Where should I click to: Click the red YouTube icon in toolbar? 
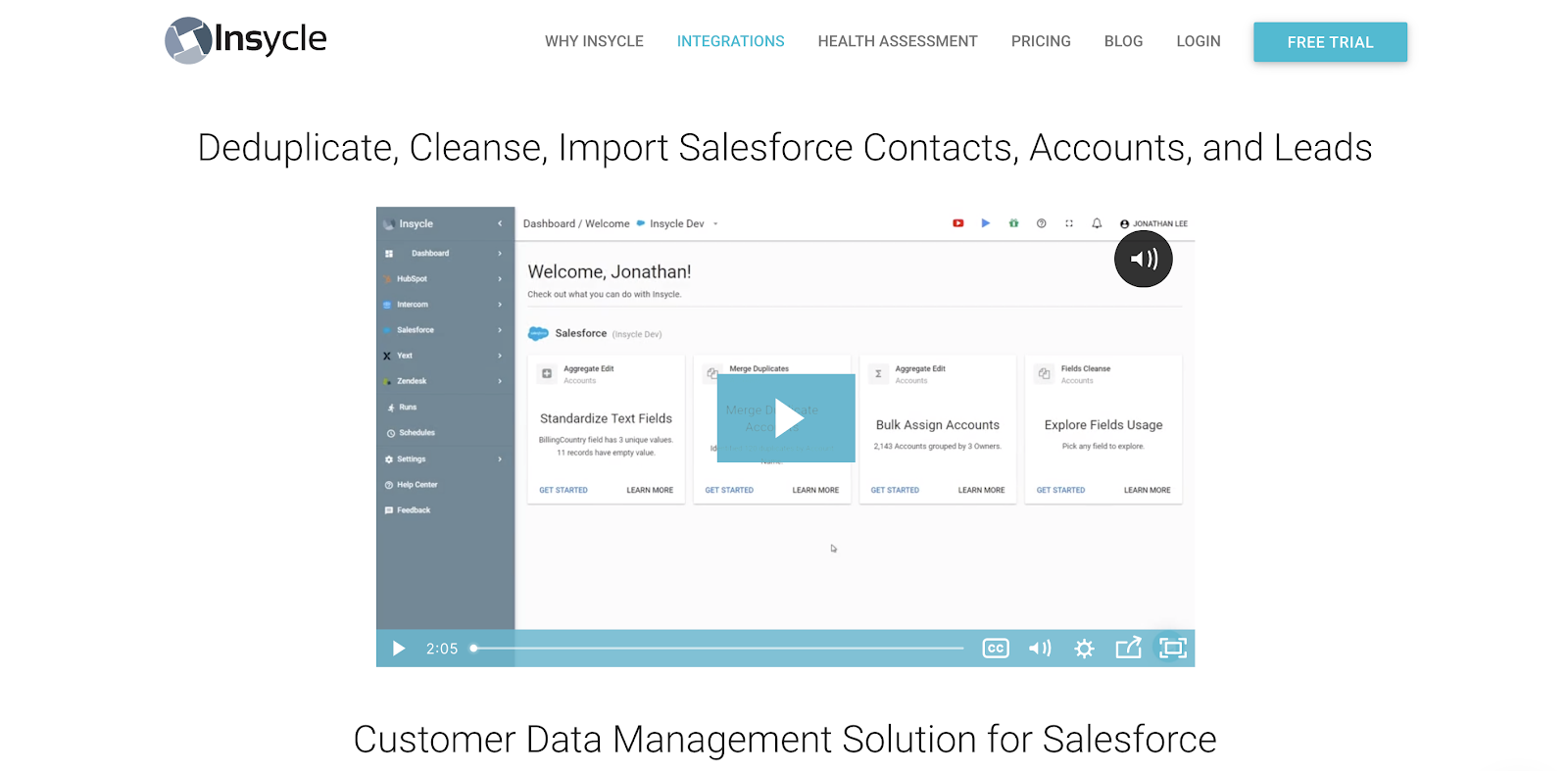coord(957,223)
